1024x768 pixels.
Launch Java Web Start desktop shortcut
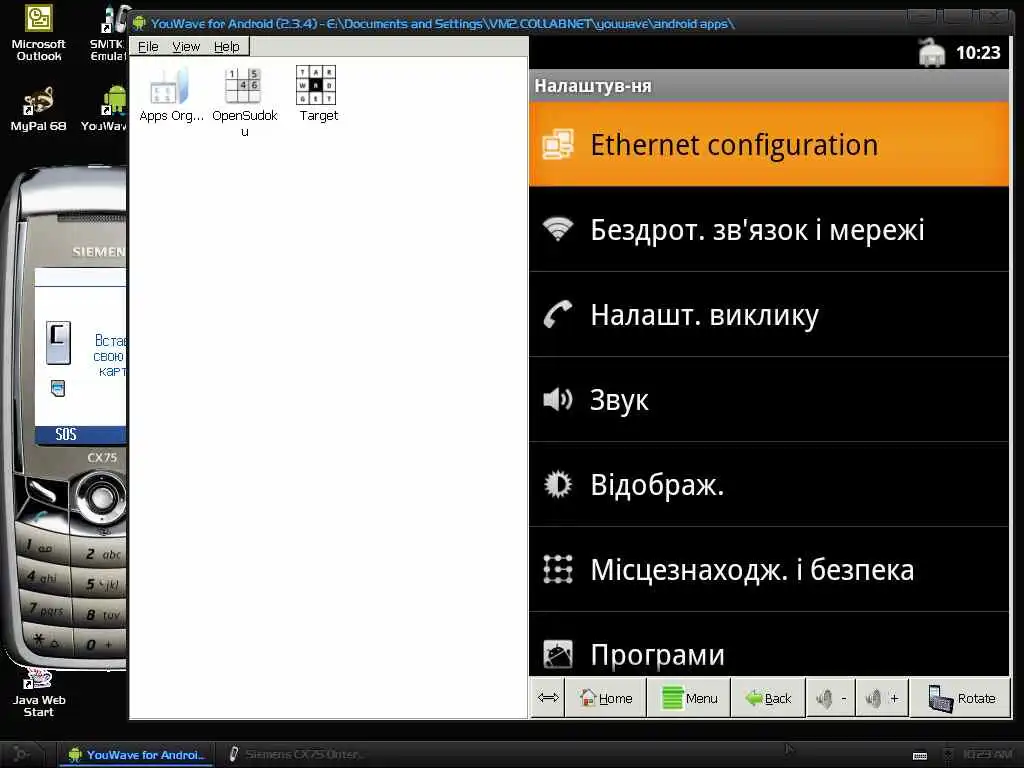coord(39,694)
